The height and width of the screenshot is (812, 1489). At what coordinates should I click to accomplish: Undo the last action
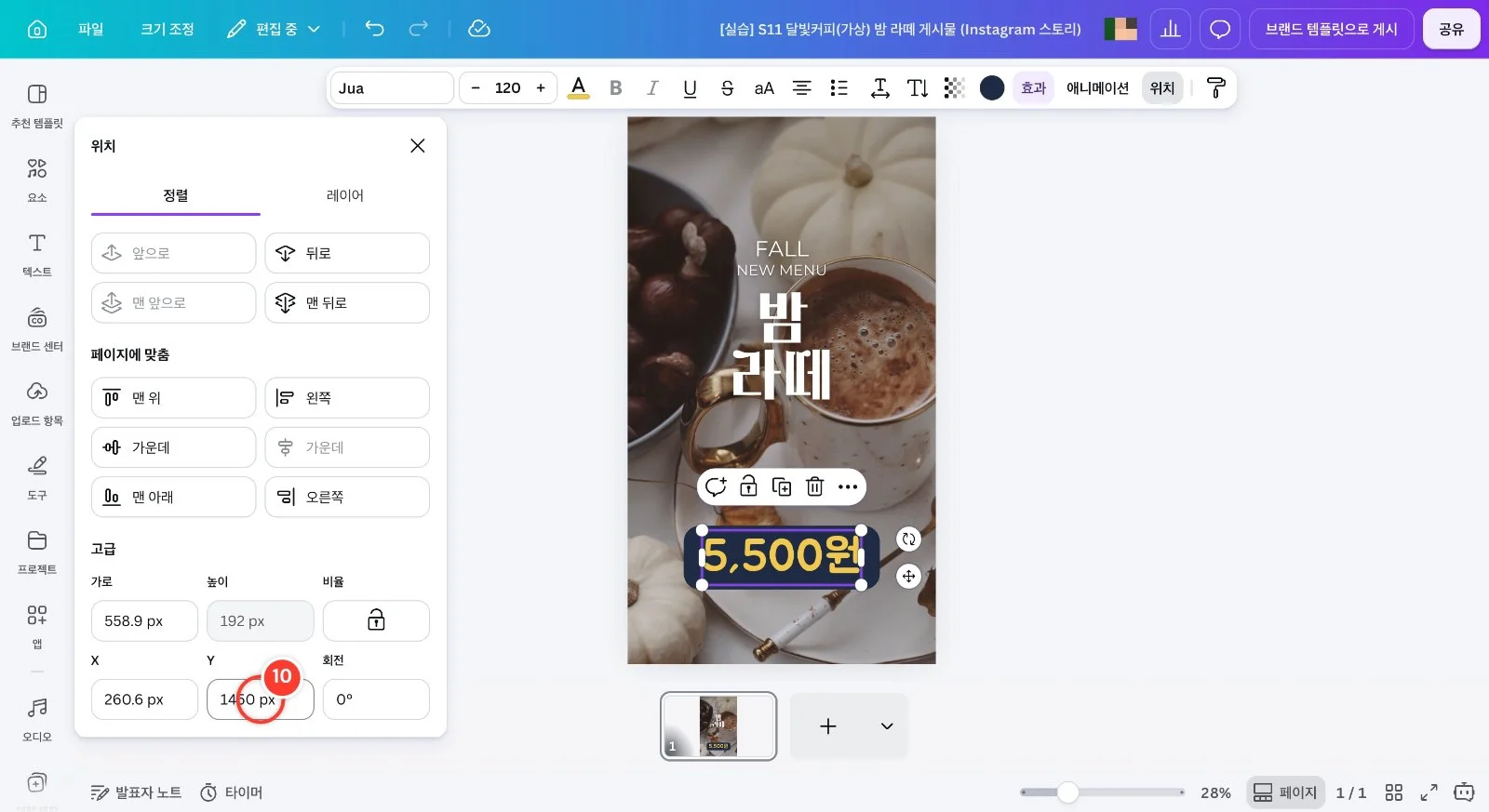374,29
